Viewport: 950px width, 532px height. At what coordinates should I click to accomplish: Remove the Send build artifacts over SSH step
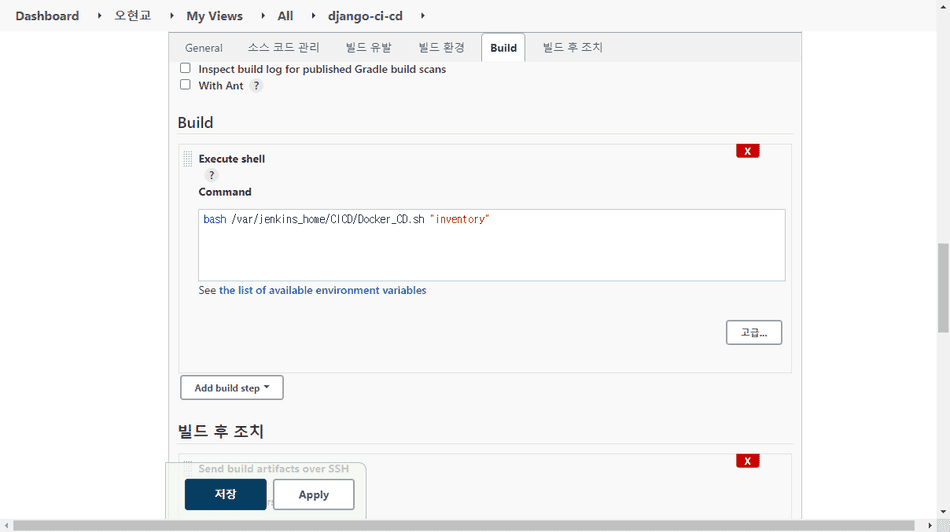(x=748, y=461)
